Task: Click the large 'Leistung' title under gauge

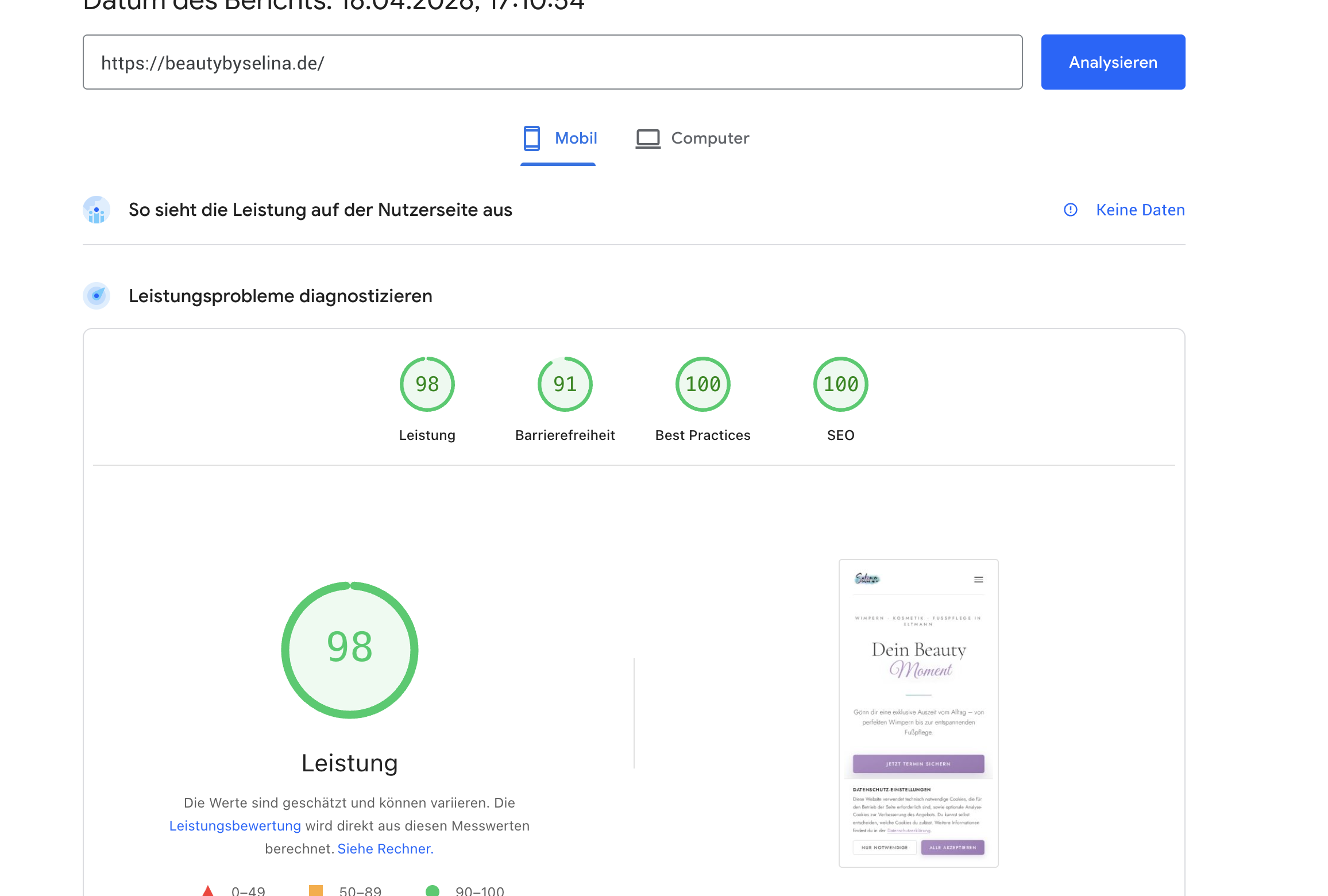Action: tap(349, 763)
